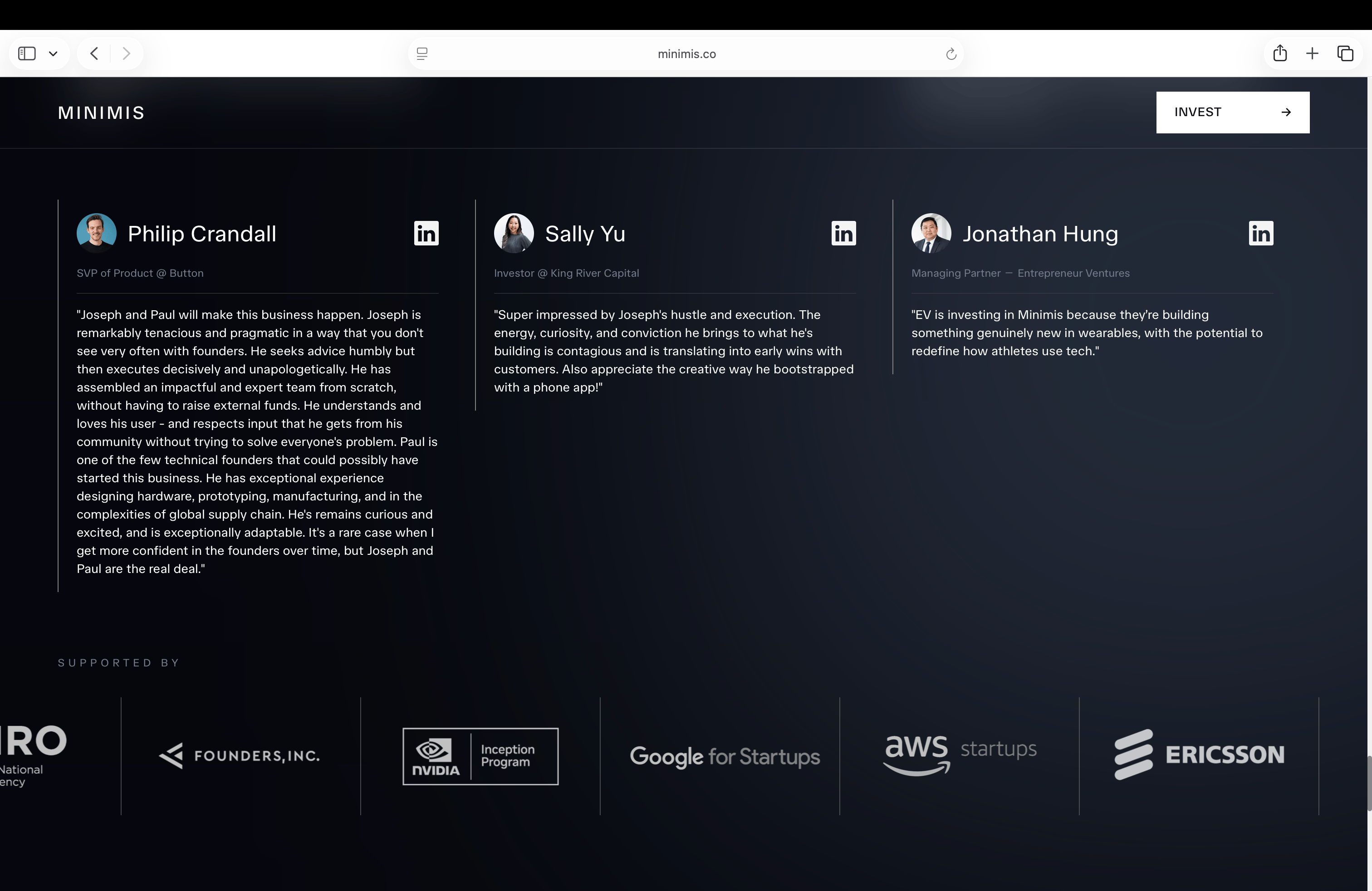Click Philip Crandall's profile photo
This screenshot has height=891, width=1372.
click(x=96, y=234)
